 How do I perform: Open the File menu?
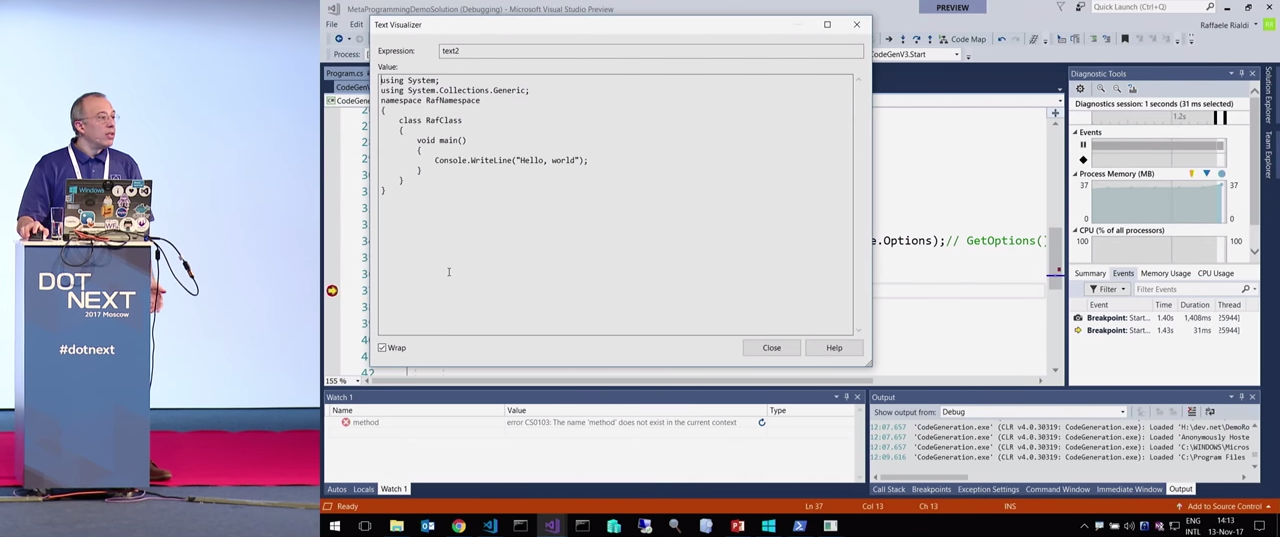coord(331,24)
